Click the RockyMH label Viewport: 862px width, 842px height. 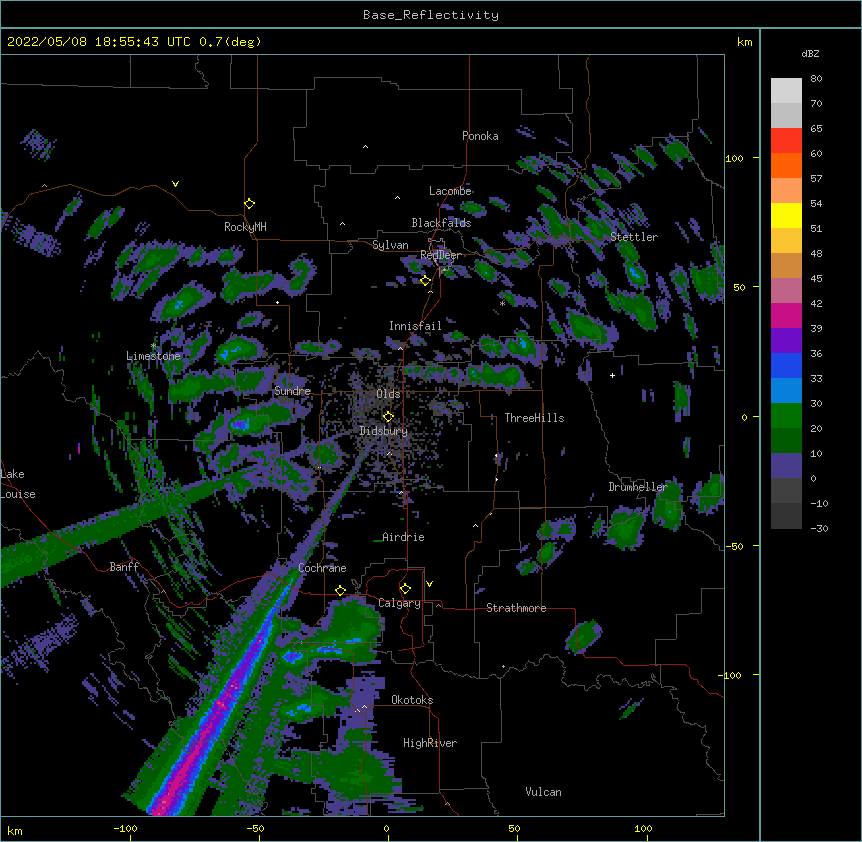pos(245,227)
